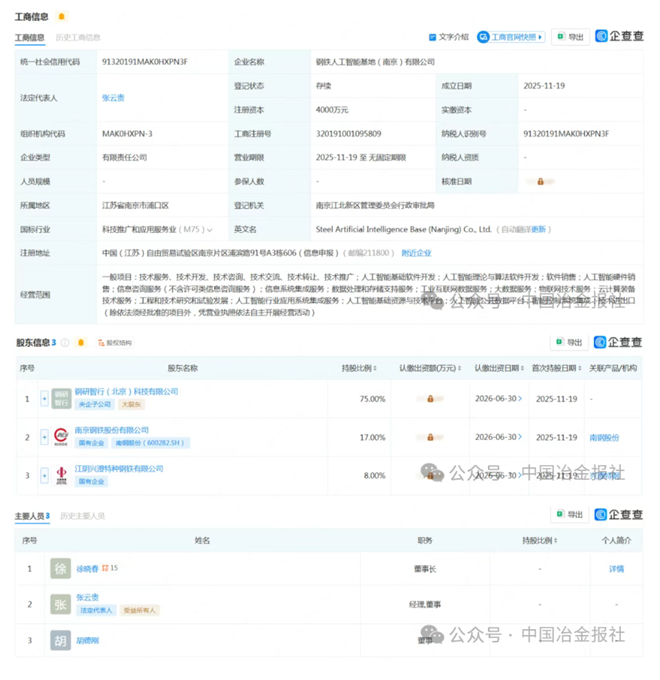Open legal representative 张云贵 link in 工商信息
This screenshot has height=680, width=660.
(x=113, y=98)
